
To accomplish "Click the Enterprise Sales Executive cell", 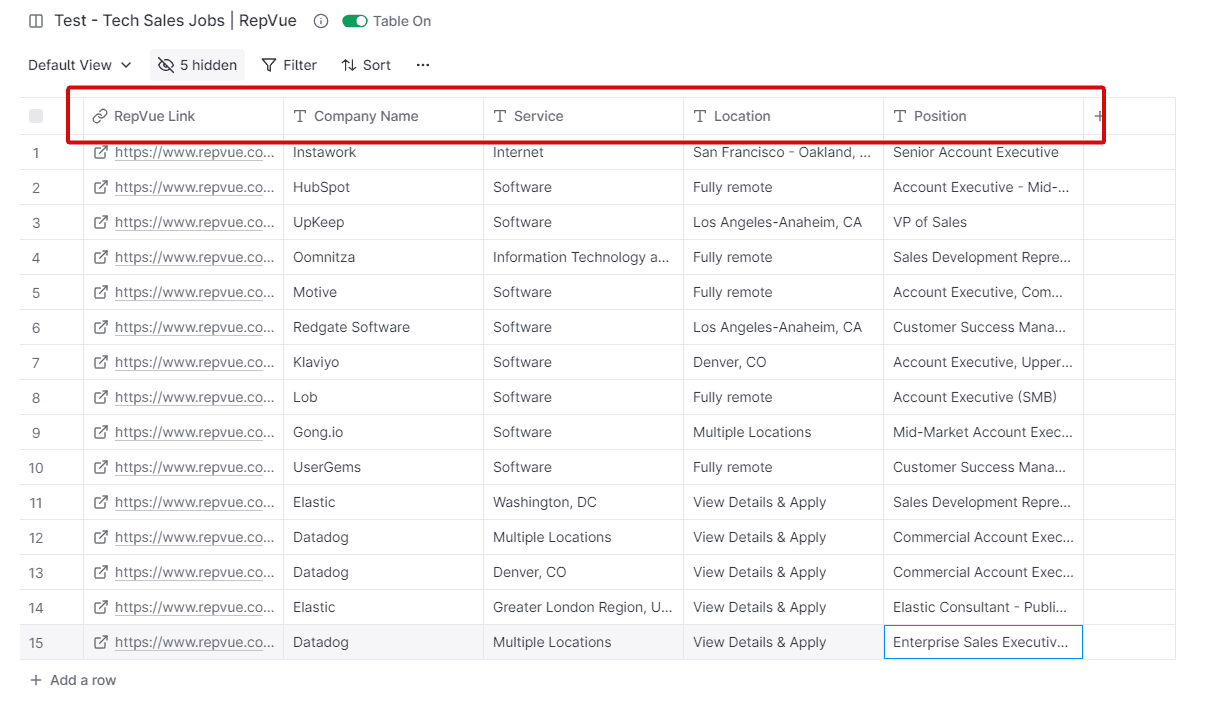I will [x=984, y=642].
